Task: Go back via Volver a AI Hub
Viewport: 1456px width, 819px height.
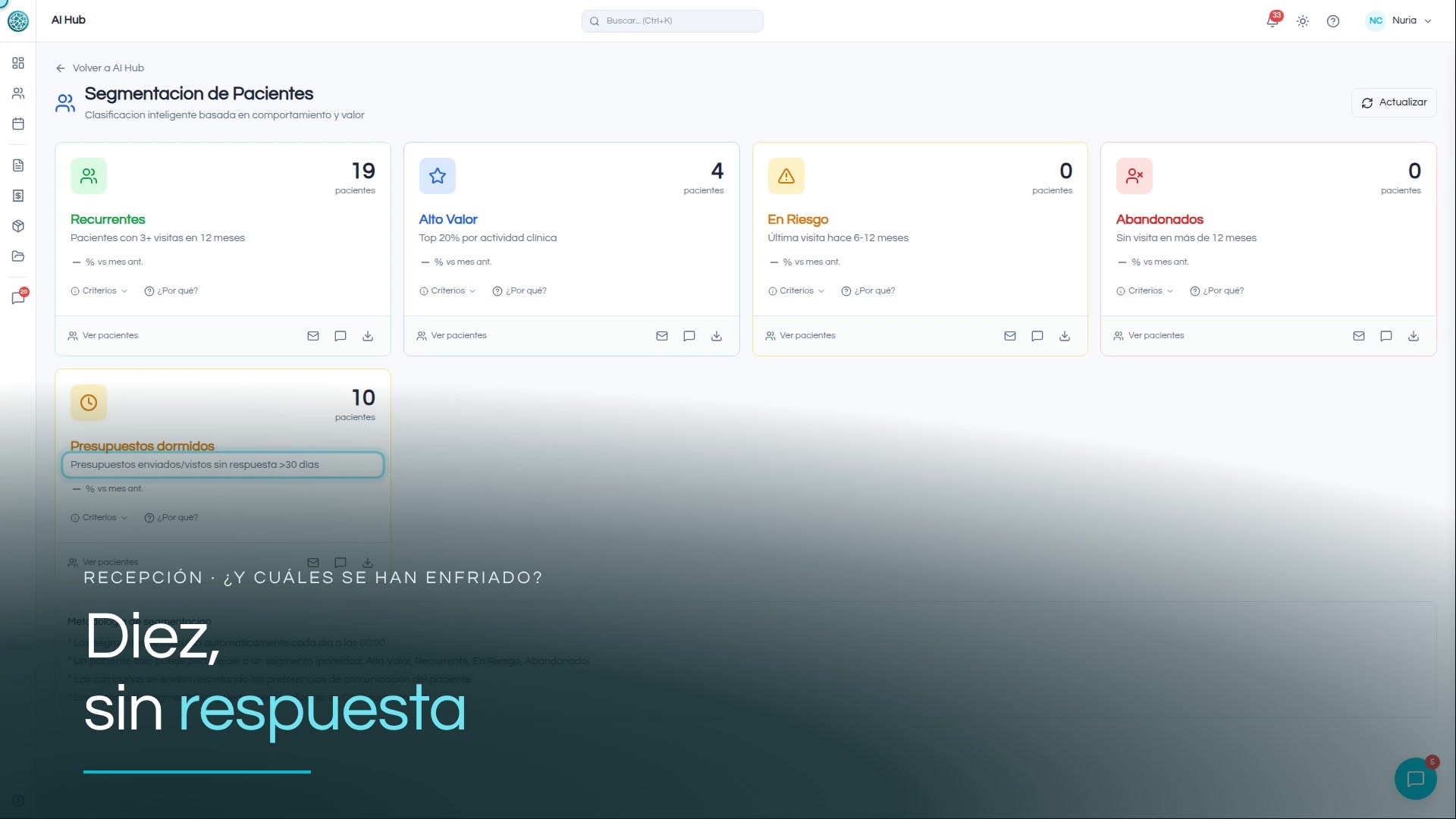Action: pos(100,67)
